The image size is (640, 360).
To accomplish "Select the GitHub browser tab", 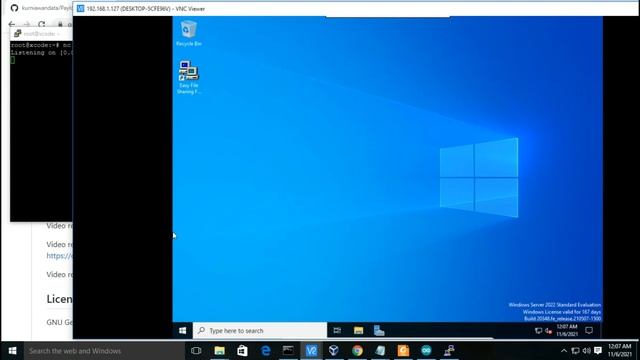I will click(x=40, y=8).
